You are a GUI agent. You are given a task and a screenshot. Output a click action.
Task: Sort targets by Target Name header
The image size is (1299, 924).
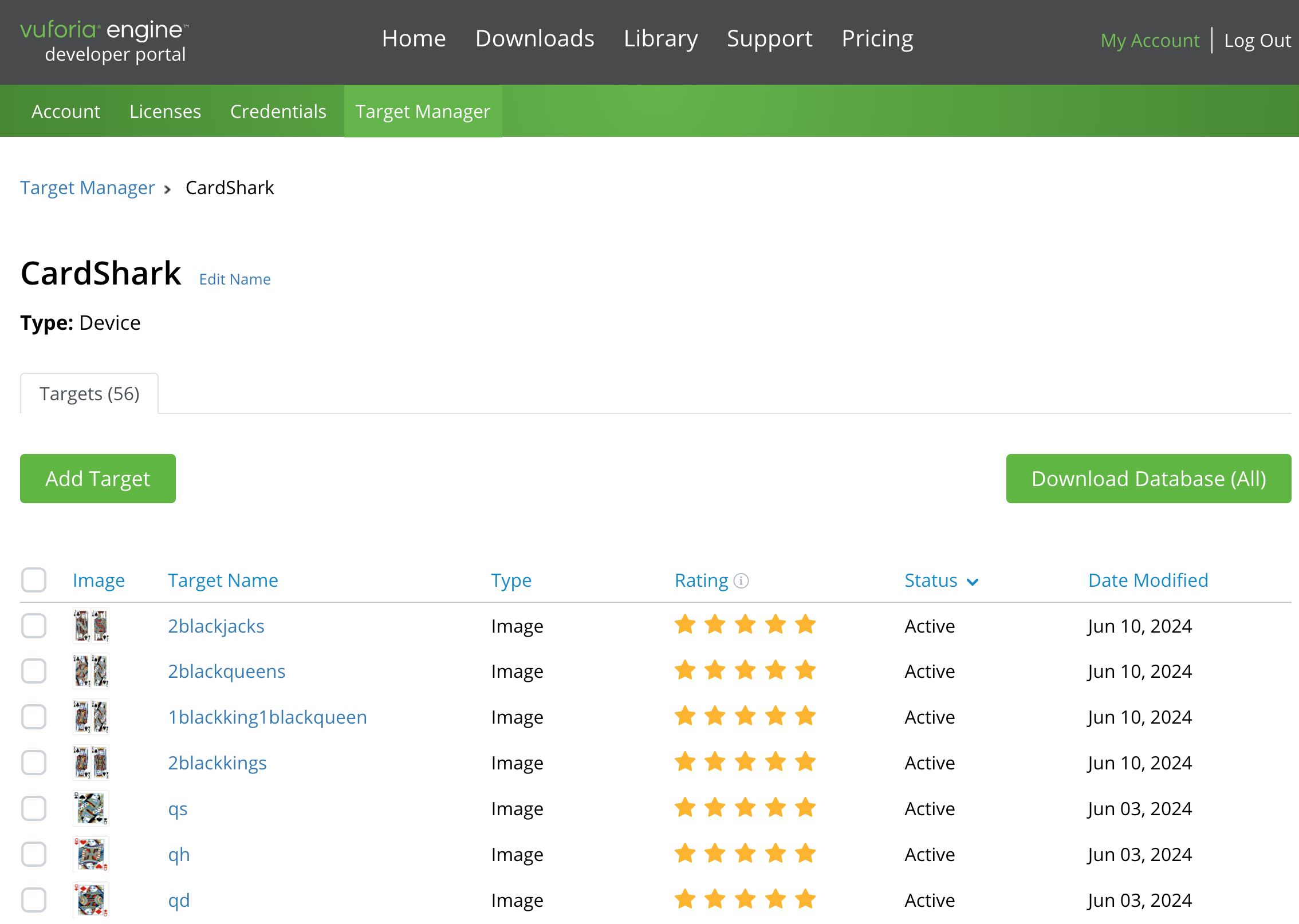[223, 581]
